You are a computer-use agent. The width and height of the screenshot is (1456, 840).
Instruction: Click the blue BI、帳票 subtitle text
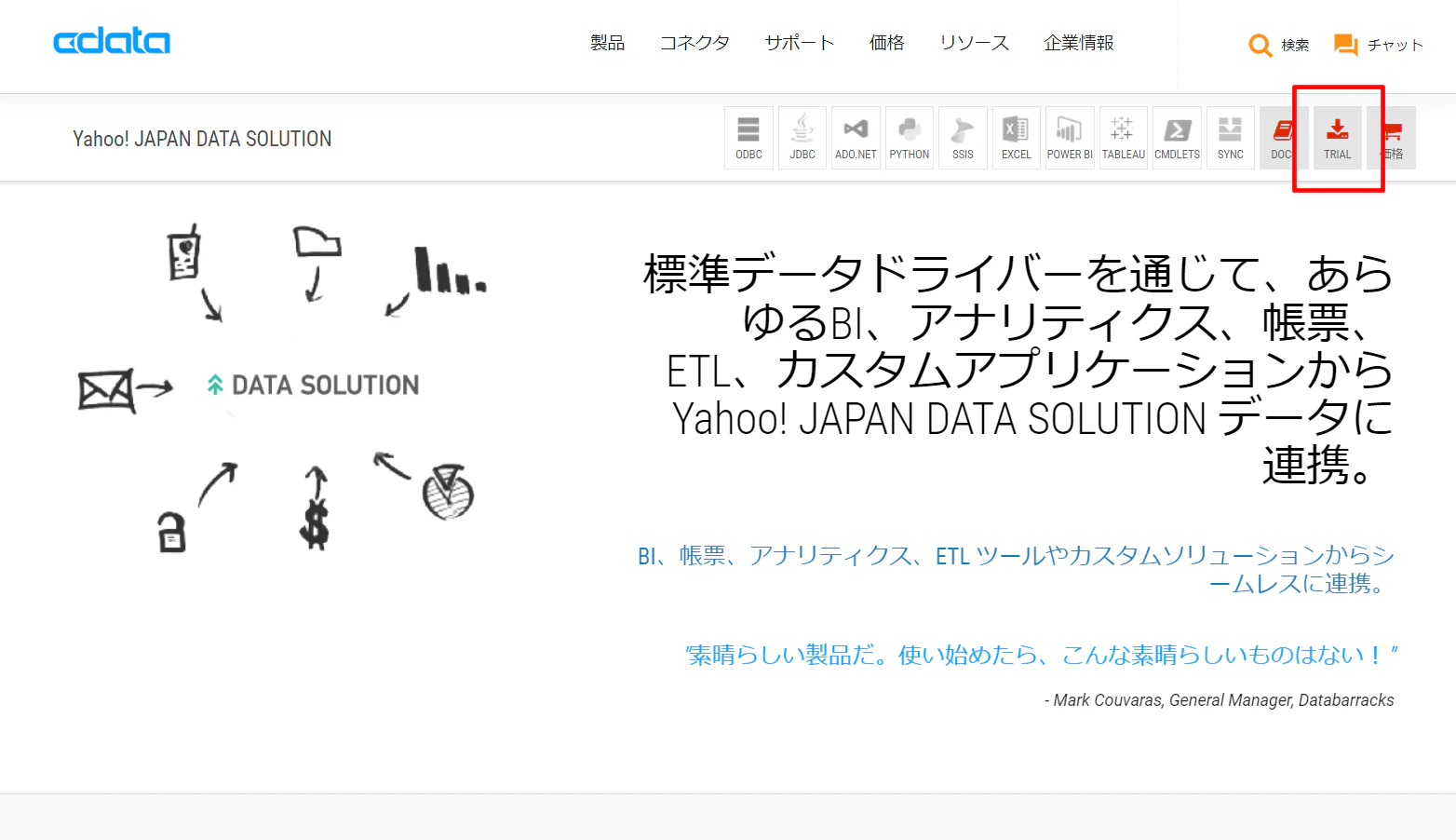(1016, 569)
